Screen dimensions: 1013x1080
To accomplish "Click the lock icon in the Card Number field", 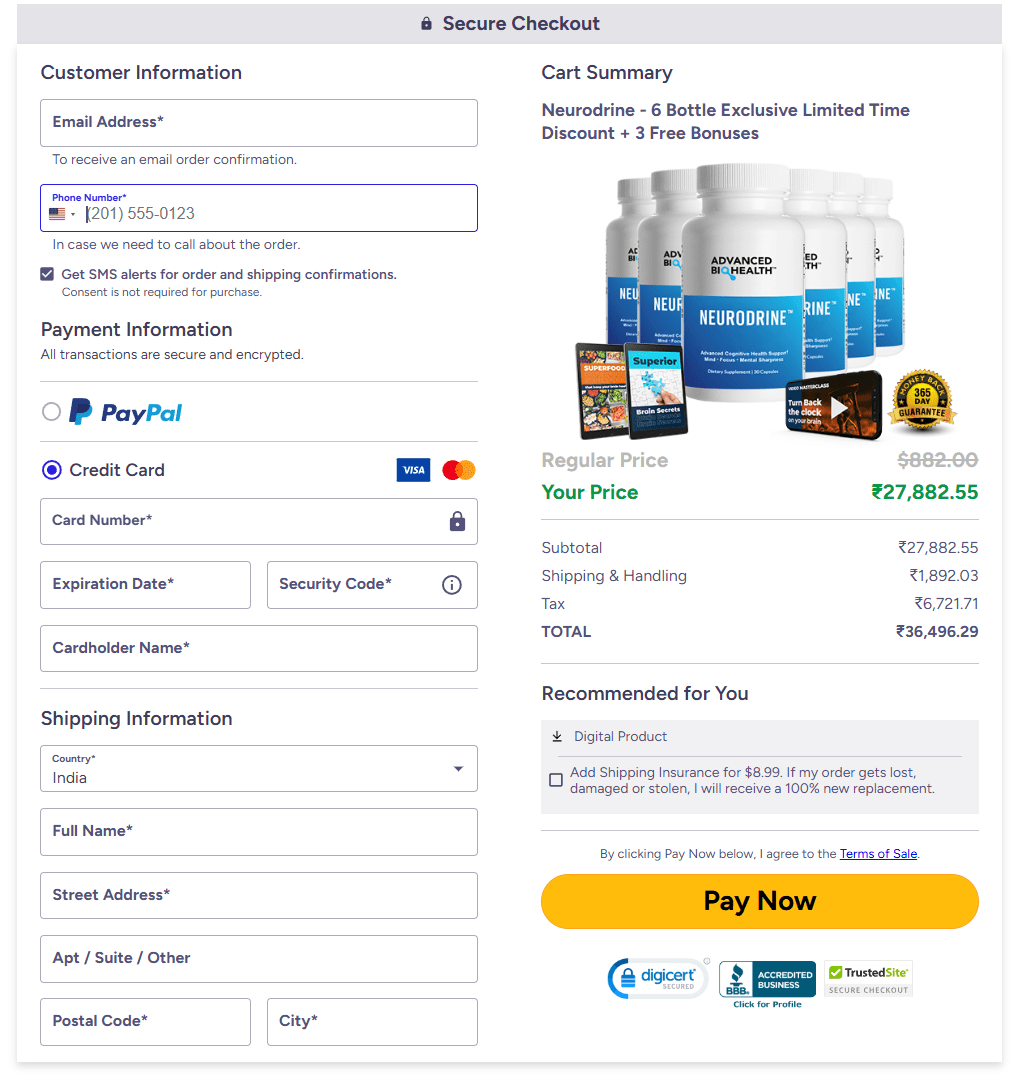I will (x=457, y=521).
